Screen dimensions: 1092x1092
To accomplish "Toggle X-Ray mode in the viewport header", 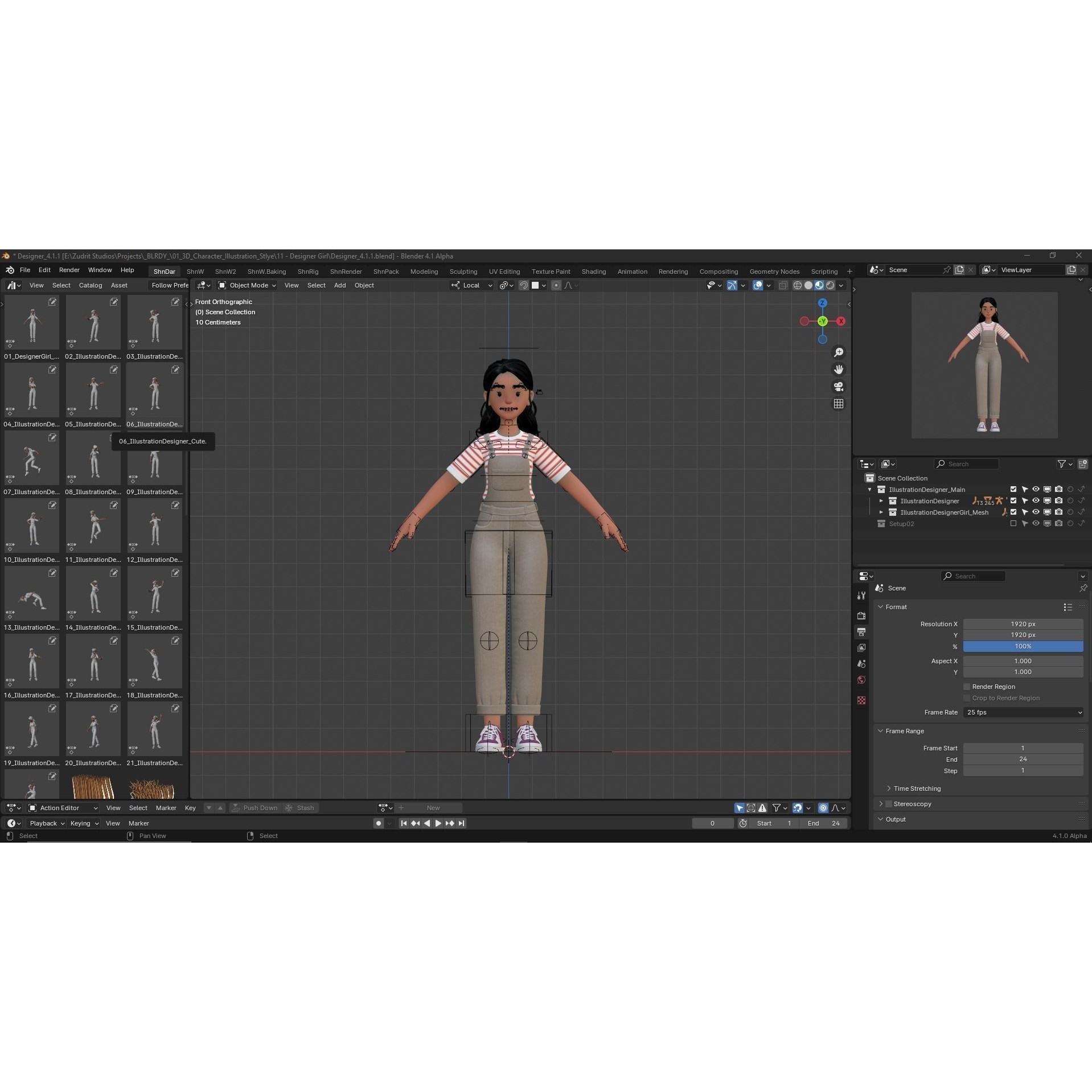I will 783,285.
